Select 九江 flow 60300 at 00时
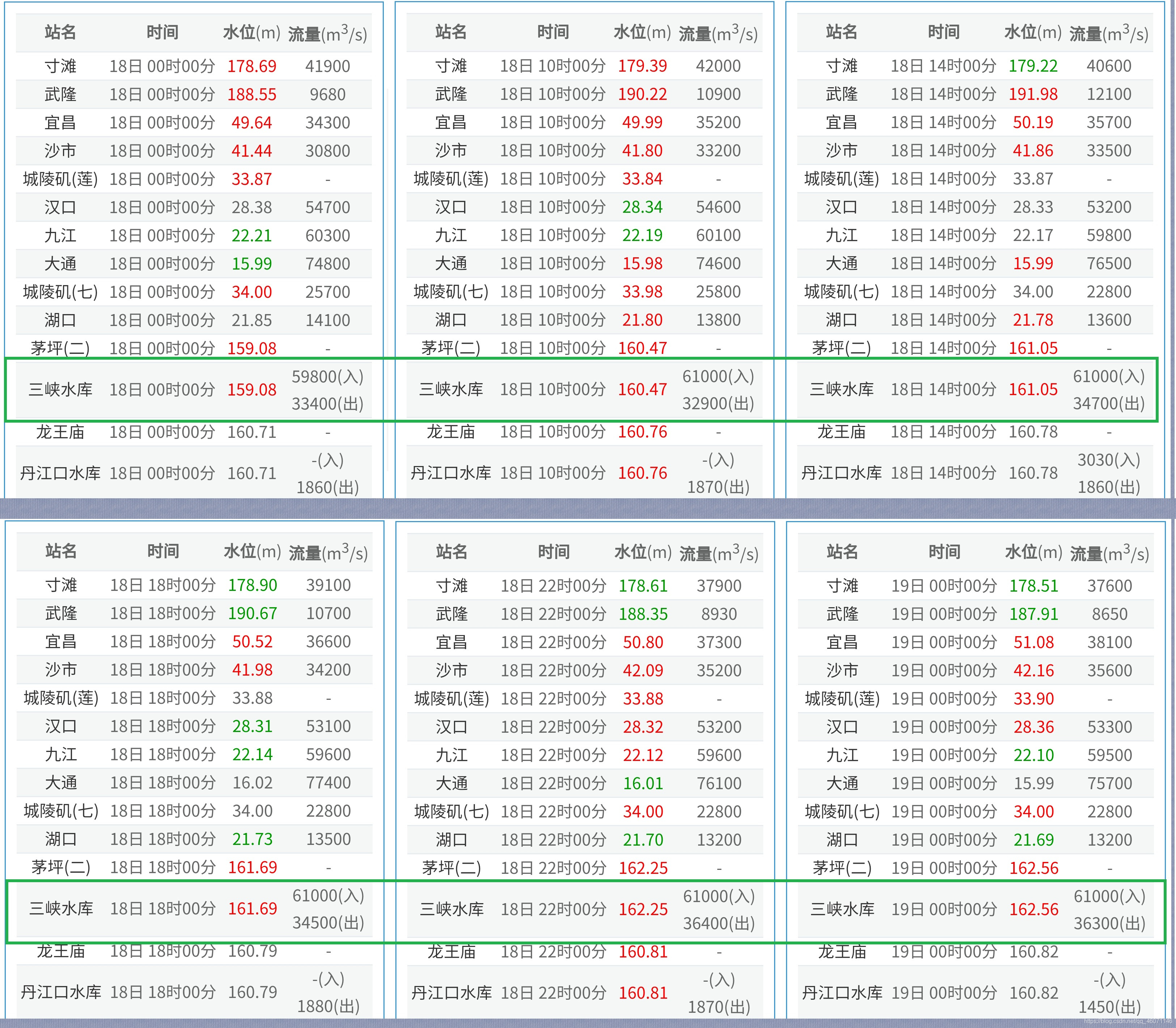The image size is (1176, 1028). click(327, 236)
